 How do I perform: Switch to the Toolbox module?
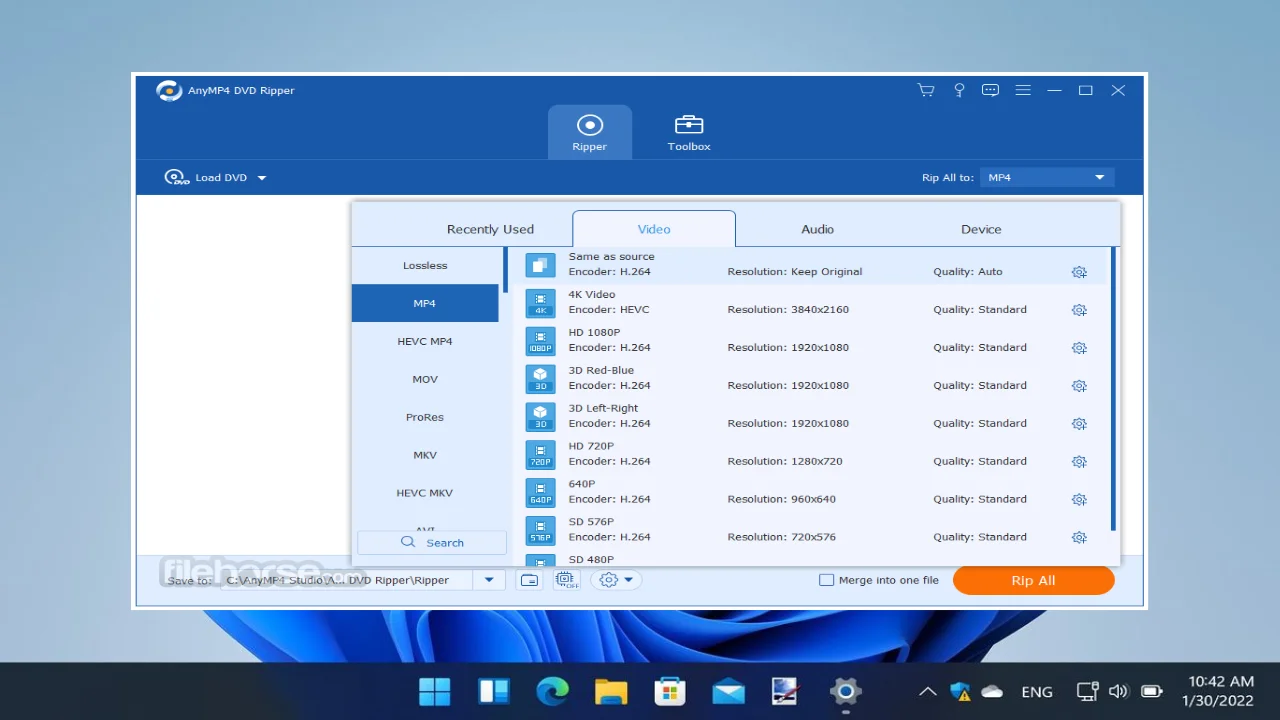pyautogui.click(x=689, y=132)
